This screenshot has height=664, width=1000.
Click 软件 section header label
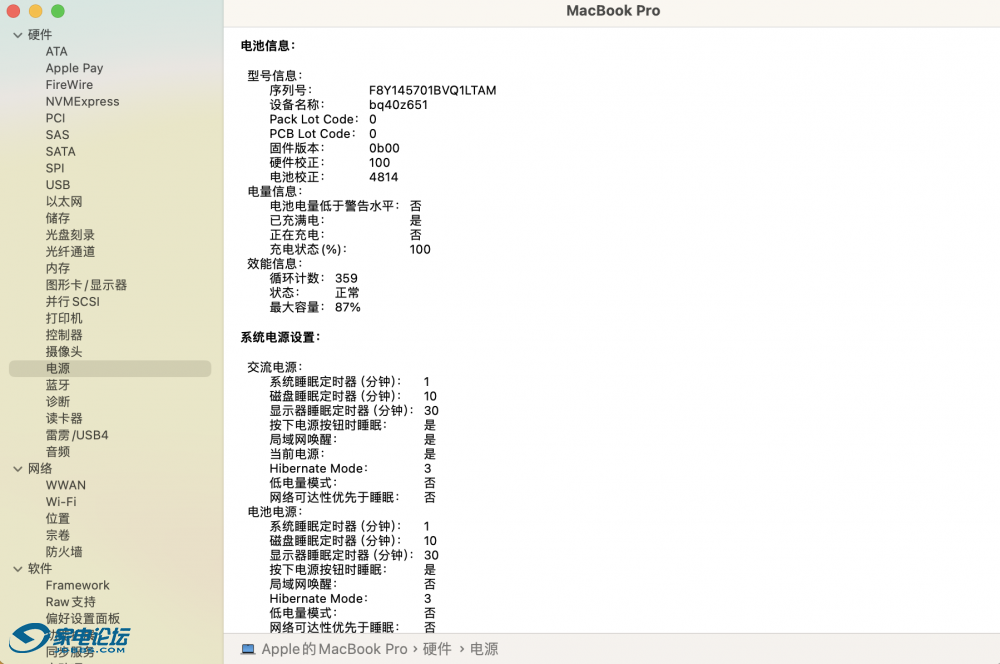click(x=40, y=569)
